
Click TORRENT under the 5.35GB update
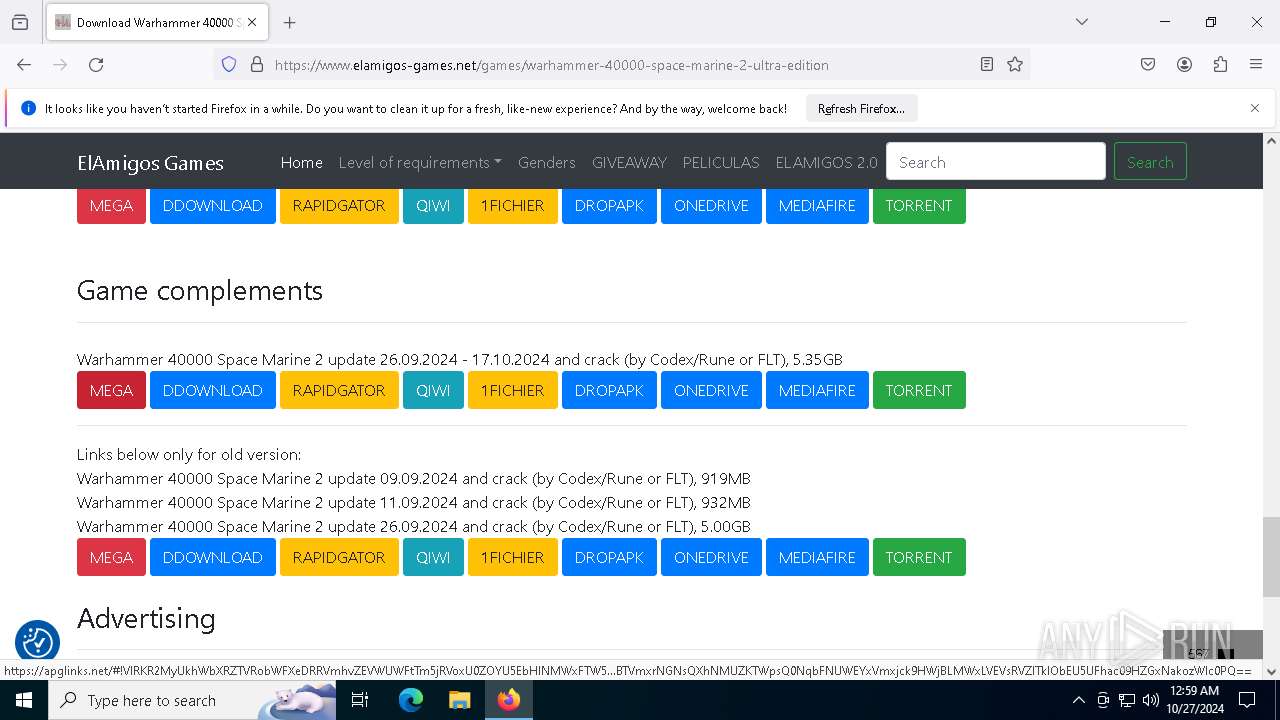(x=919, y=390)
